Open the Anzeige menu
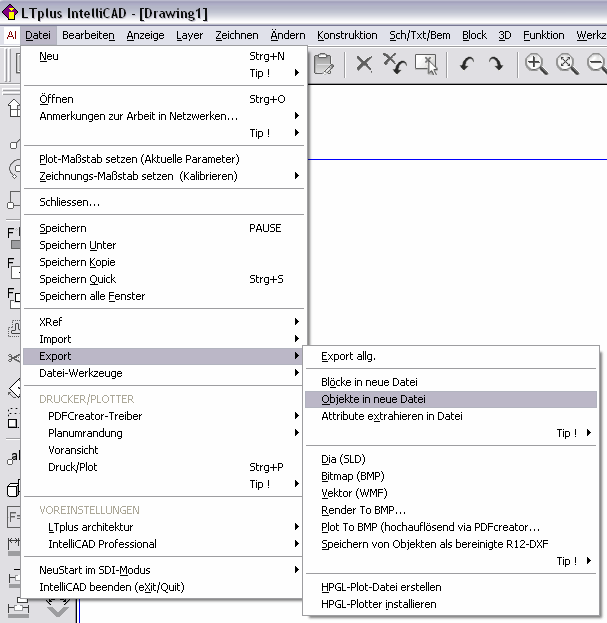This screenshot has height=623, width=607. pyautogui.click(x=145, y=35)
